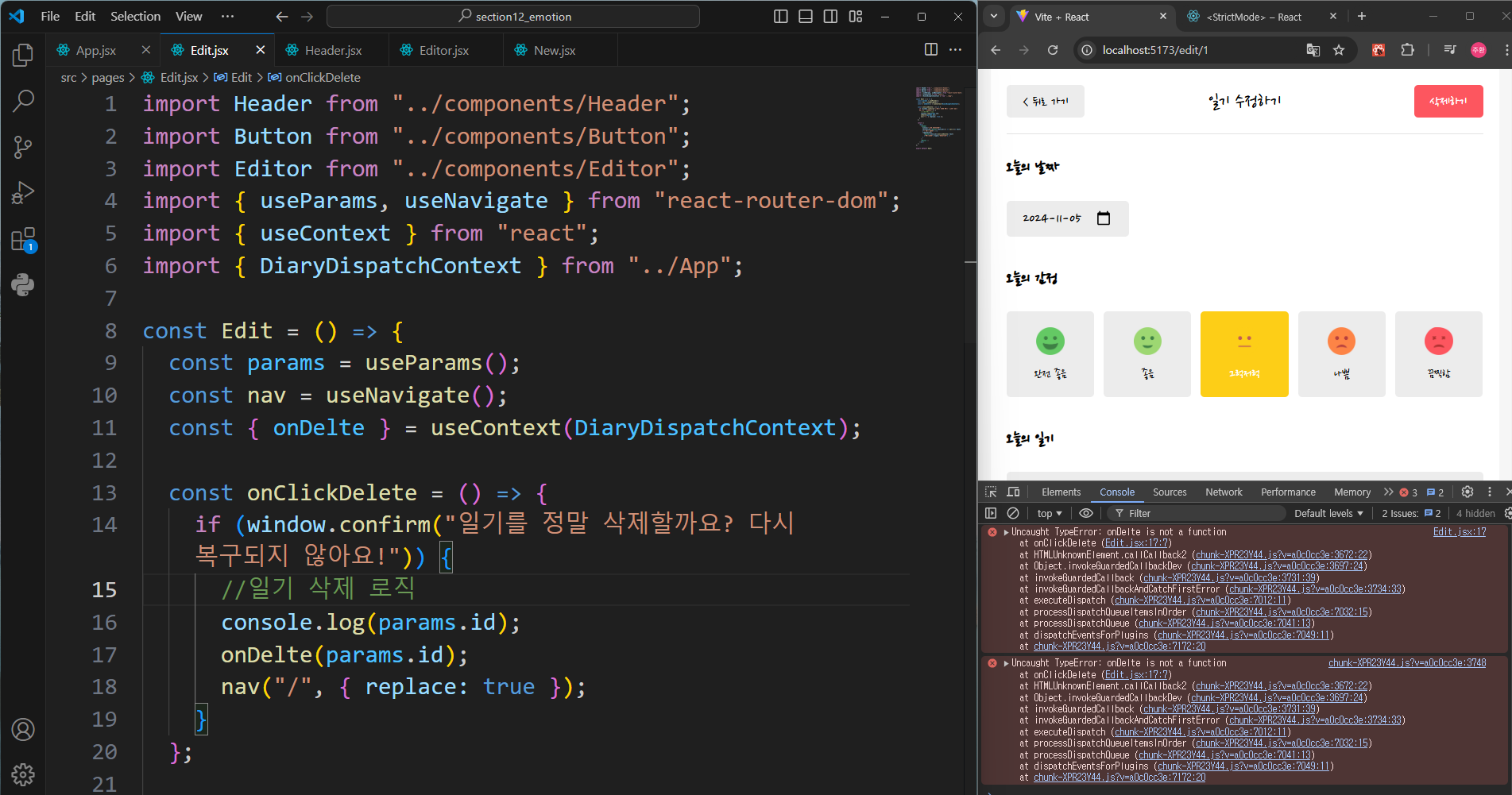Open DevTools settings gear
Image resolution: width=1512 pixels, height=795 pixels.
point(1468,492)
